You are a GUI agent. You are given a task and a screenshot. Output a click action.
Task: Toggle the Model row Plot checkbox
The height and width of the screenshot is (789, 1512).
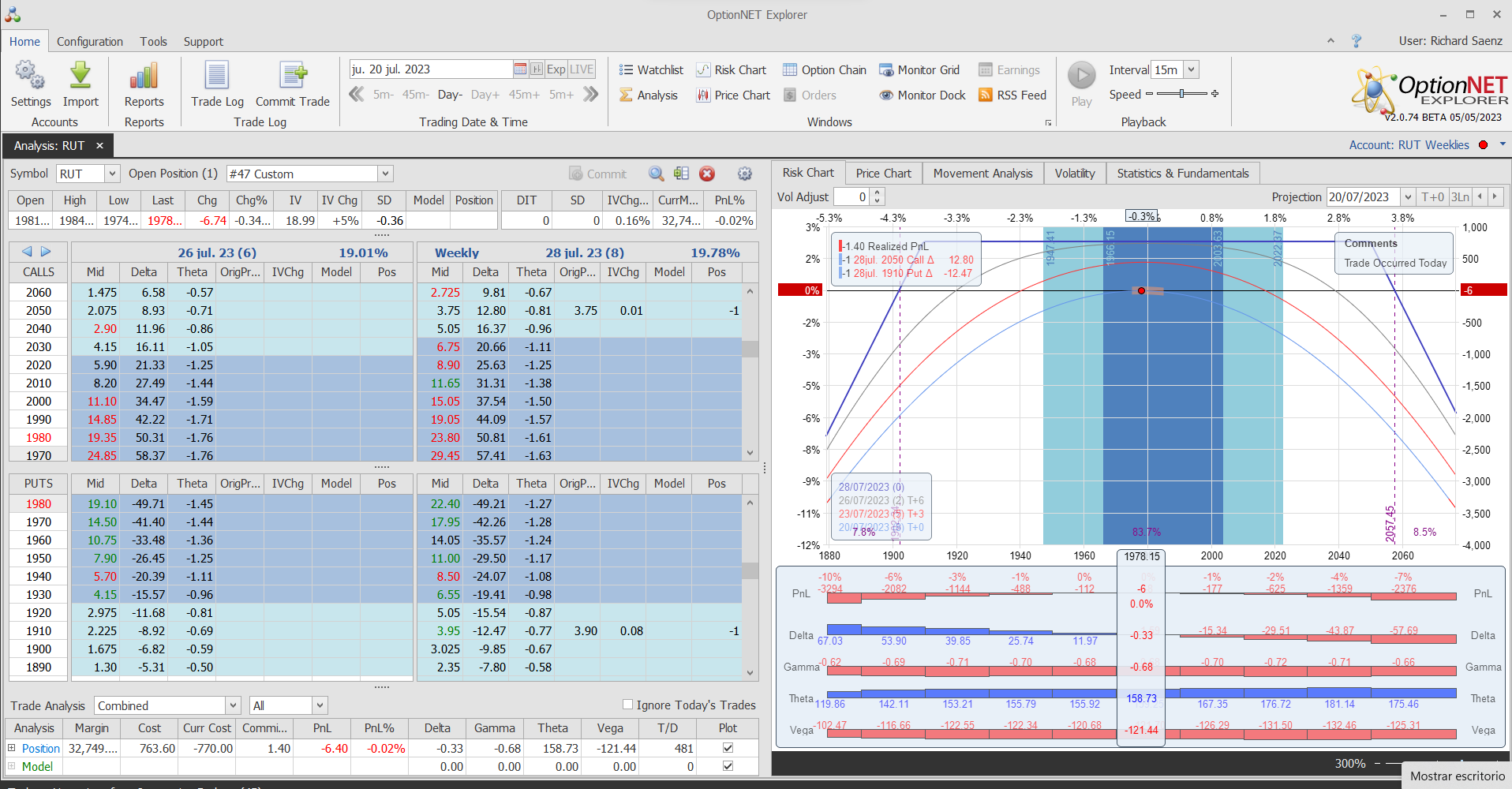pos(728,766)
